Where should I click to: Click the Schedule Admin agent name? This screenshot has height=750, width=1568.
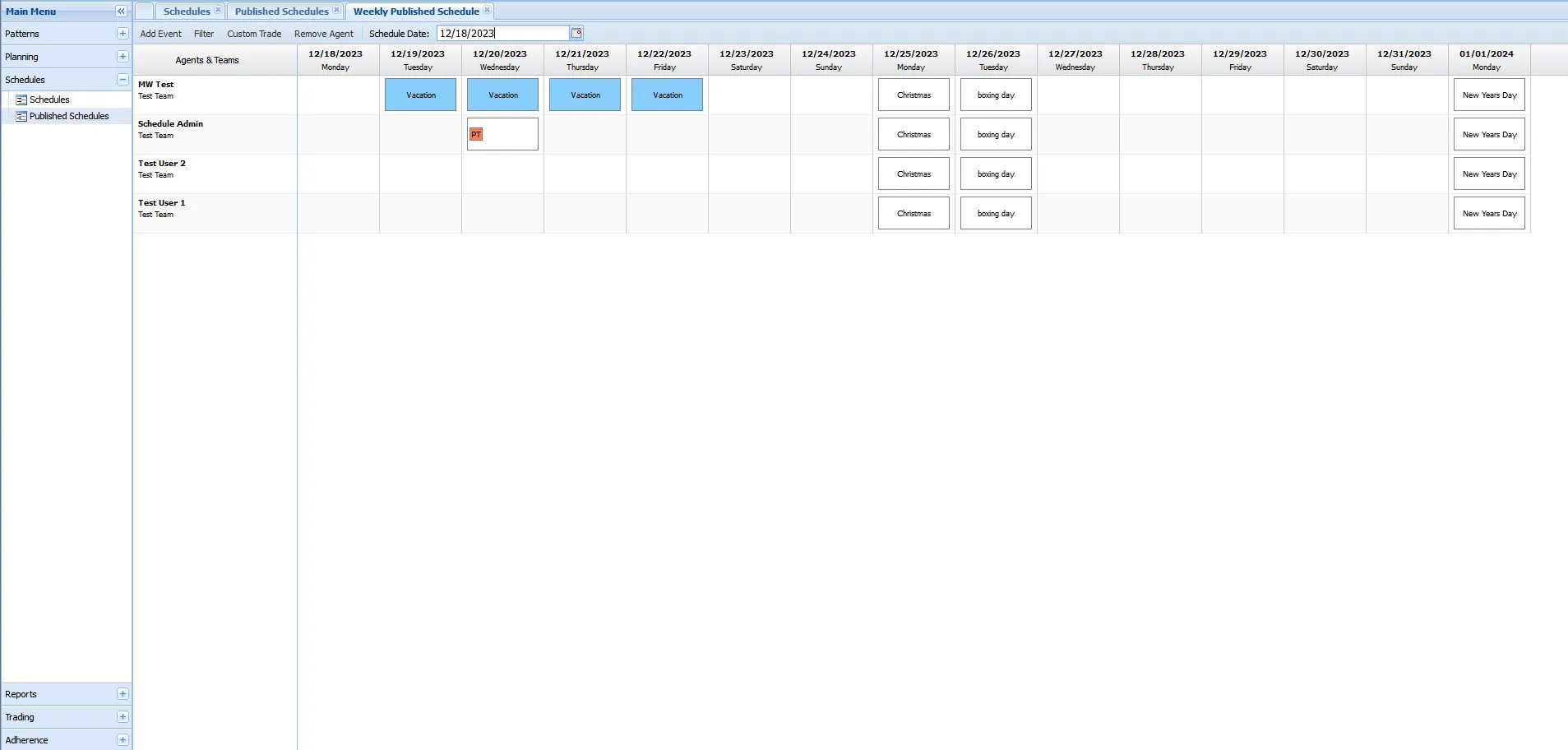(x=170, y=123)
